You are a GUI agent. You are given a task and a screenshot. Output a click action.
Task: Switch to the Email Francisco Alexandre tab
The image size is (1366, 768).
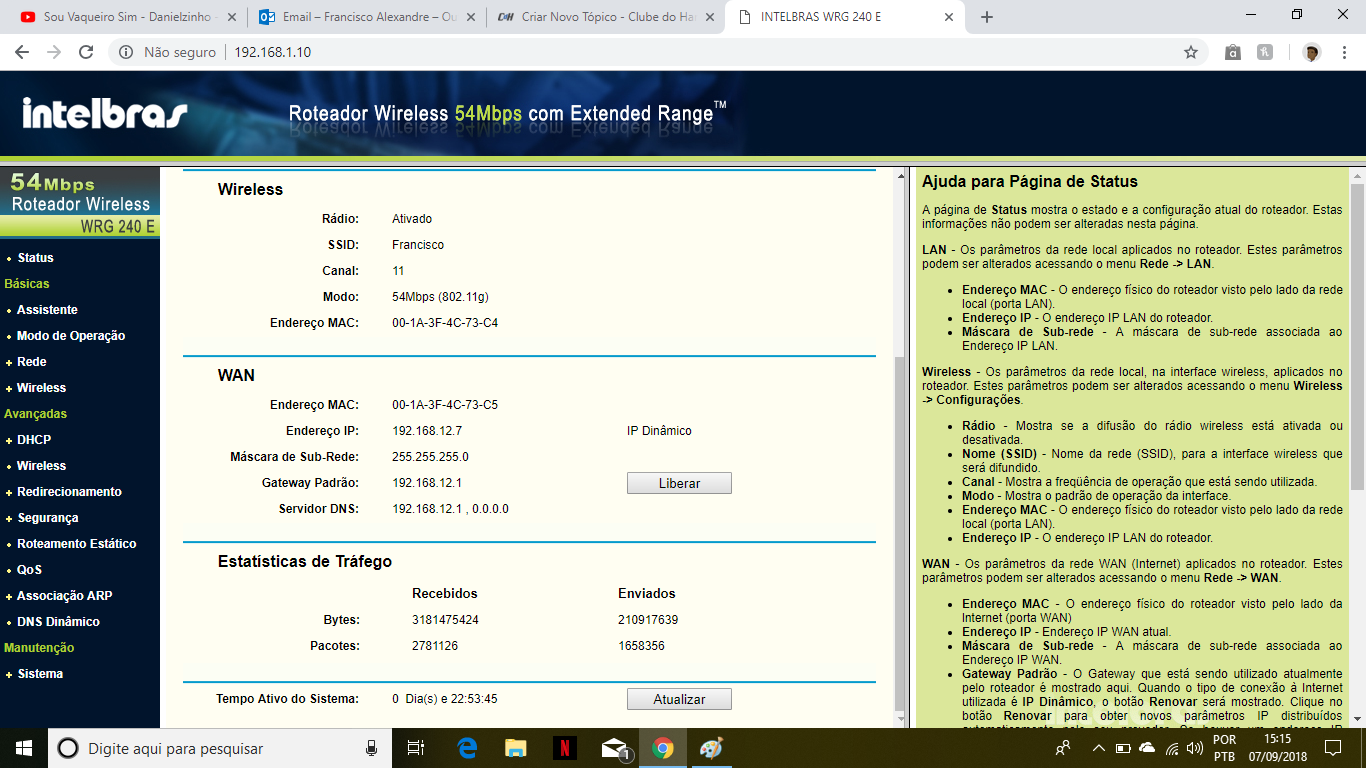pyautogui.click(x=366, y=17)
